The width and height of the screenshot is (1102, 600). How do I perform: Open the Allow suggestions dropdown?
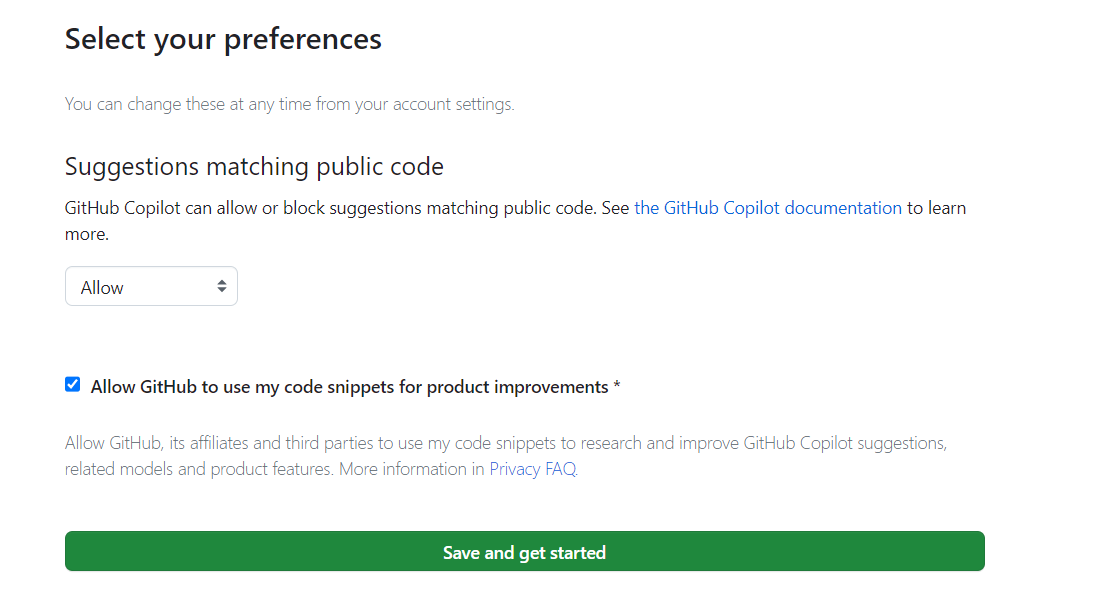(151, 286)
